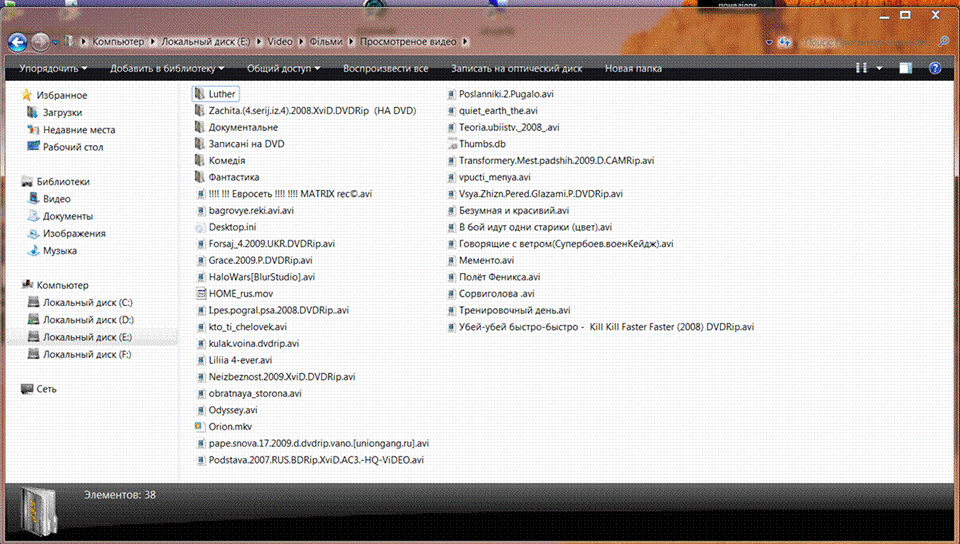Open the Видео library

[56, 199]
